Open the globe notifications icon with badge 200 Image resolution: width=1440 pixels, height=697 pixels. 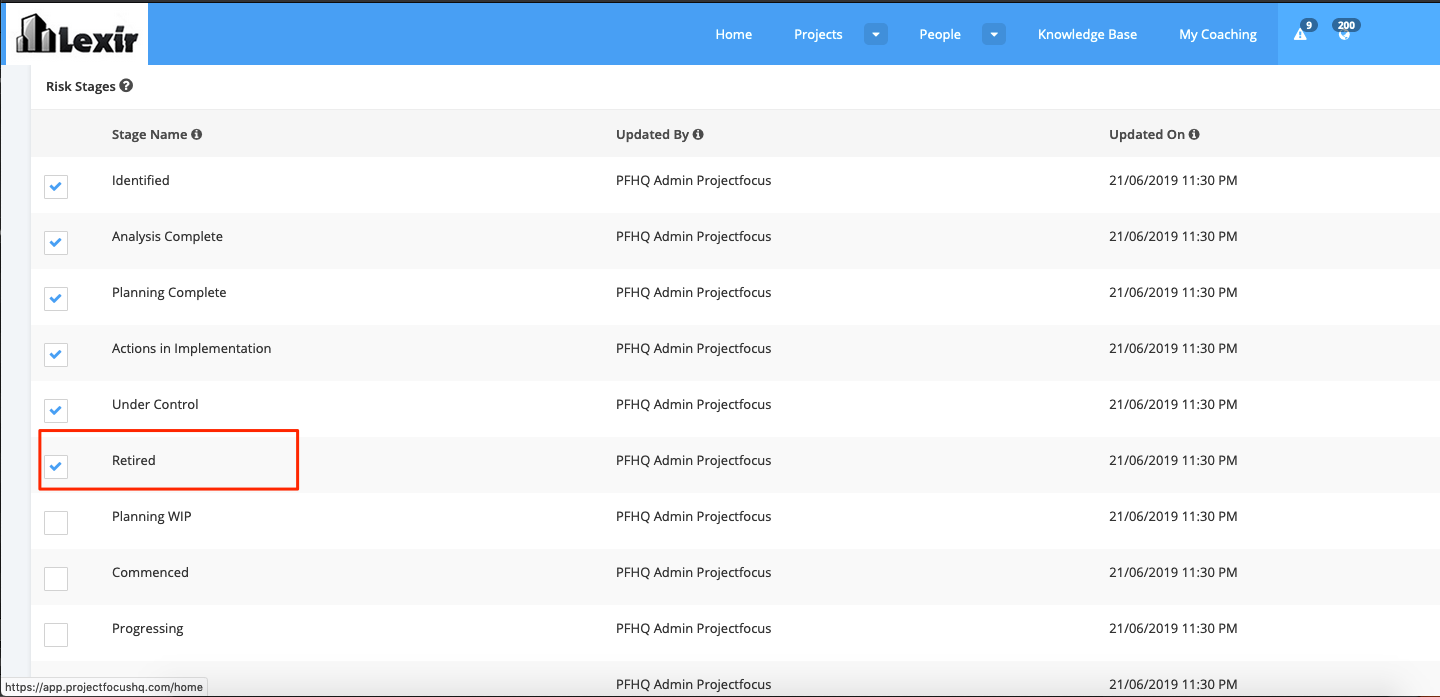click(x=1344, y=34)
